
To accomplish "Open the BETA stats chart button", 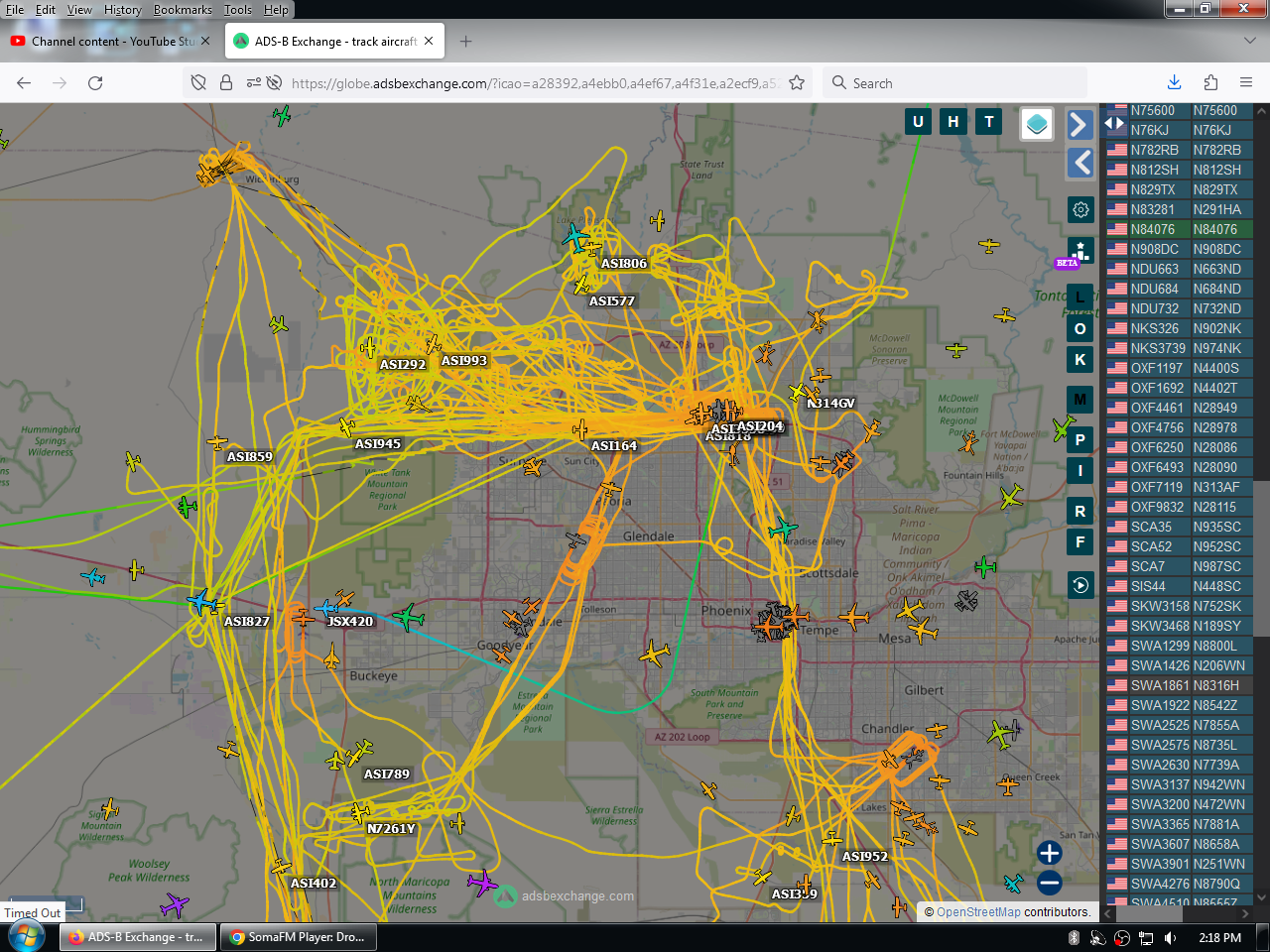I will [x=1080, y=252].
